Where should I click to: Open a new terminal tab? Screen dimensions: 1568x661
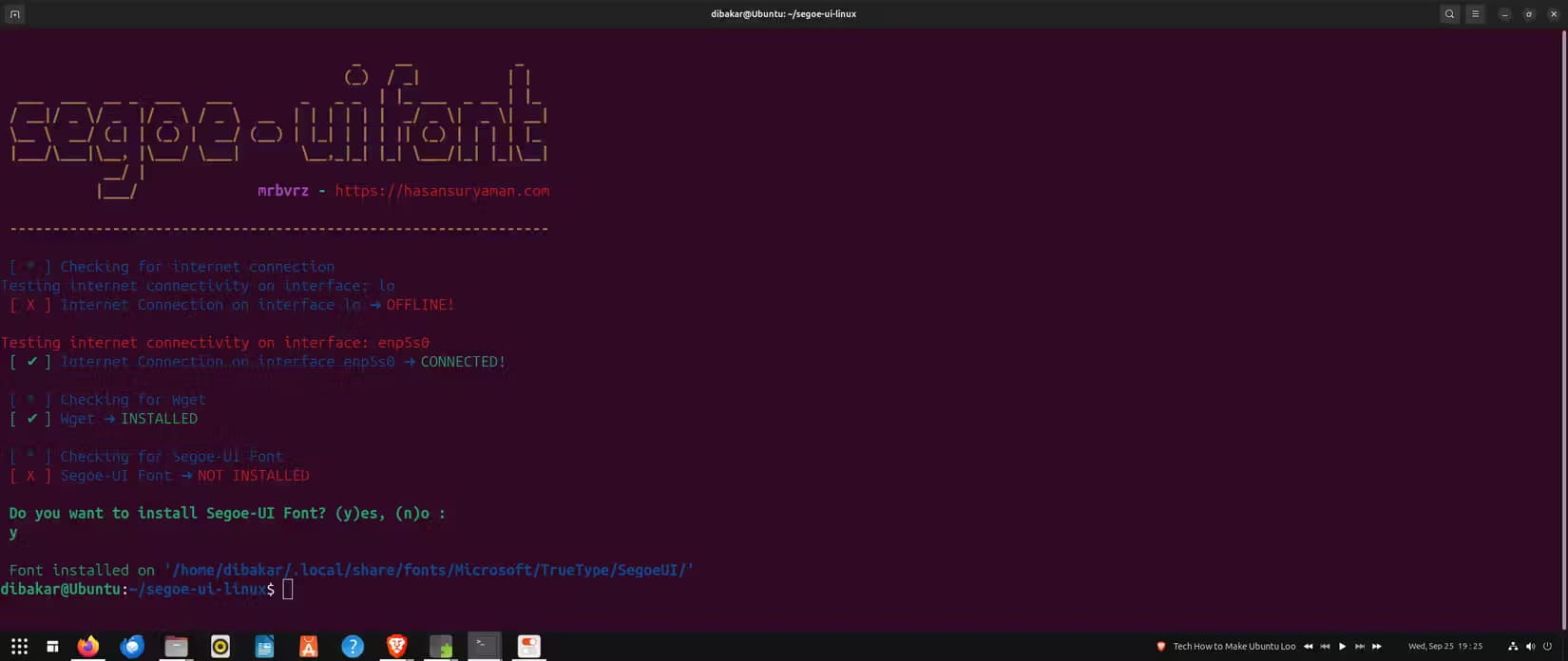[x=14, y=14]
